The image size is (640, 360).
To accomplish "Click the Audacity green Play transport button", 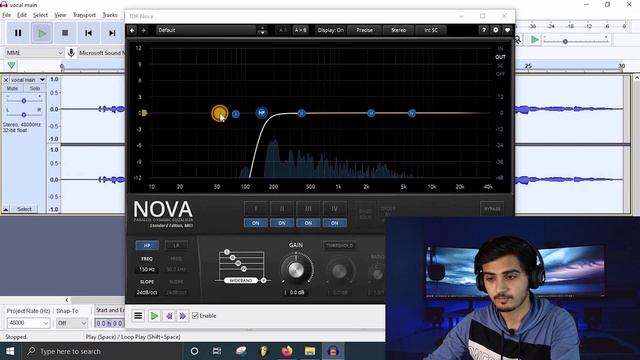I will click(42, 33).
